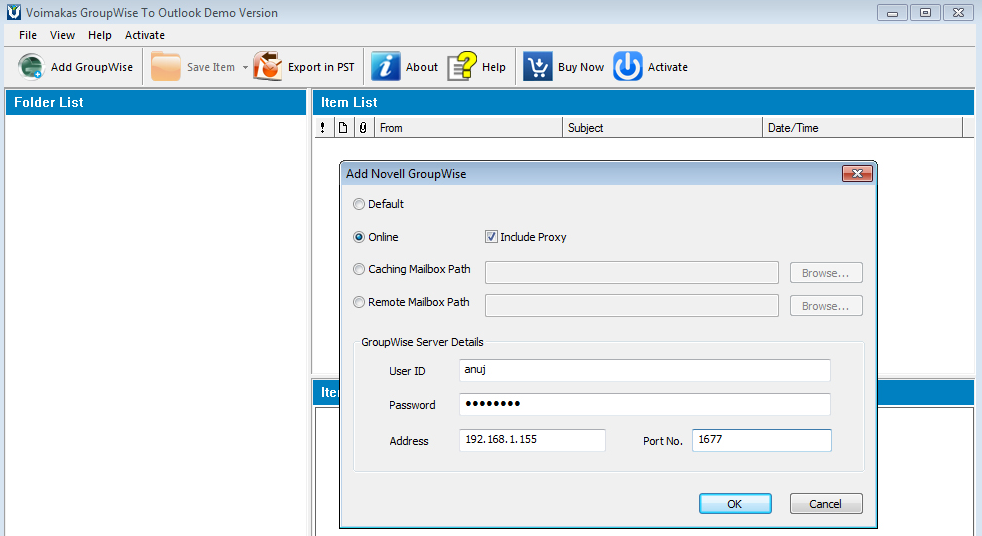Click the Buy Now toolbar label
This screenshot has width=982, height=536.
[x=581, y=67]
